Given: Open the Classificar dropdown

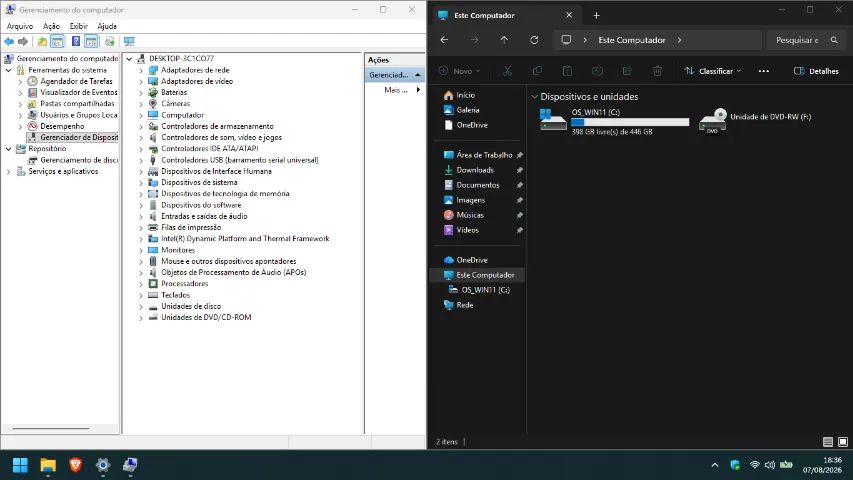Looking at the screenshot, I should 713,71.
